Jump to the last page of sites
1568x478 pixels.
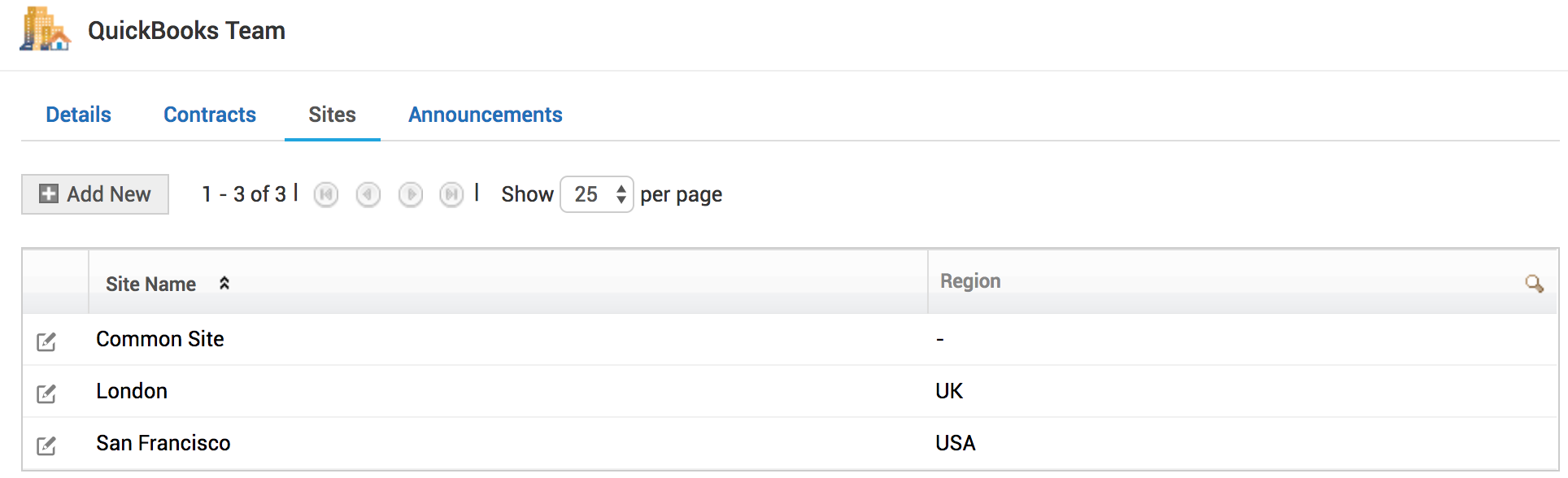451,195
